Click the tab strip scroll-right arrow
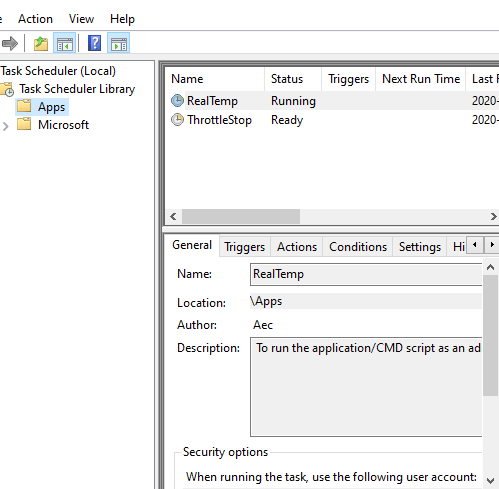 (492, 245)
